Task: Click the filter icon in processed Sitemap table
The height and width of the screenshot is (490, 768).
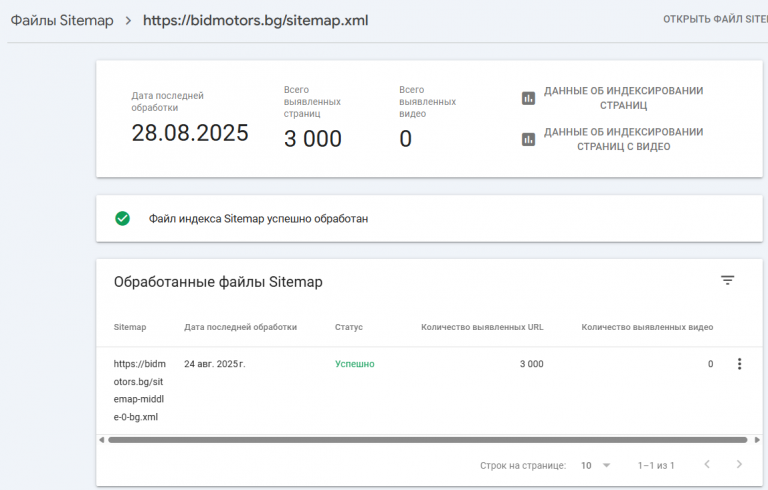Action: pyautogui.click(x=727, y=280)
